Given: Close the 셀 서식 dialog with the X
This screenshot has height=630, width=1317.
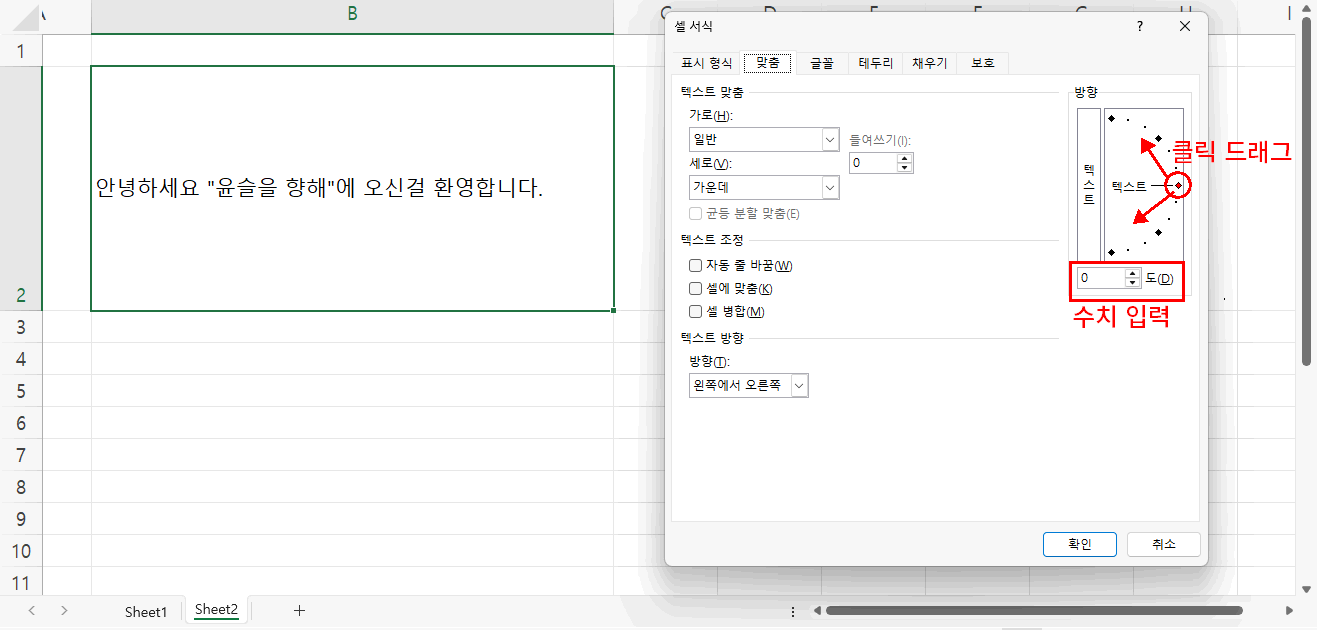Looking at the screenshot, I should point(1185,27).
